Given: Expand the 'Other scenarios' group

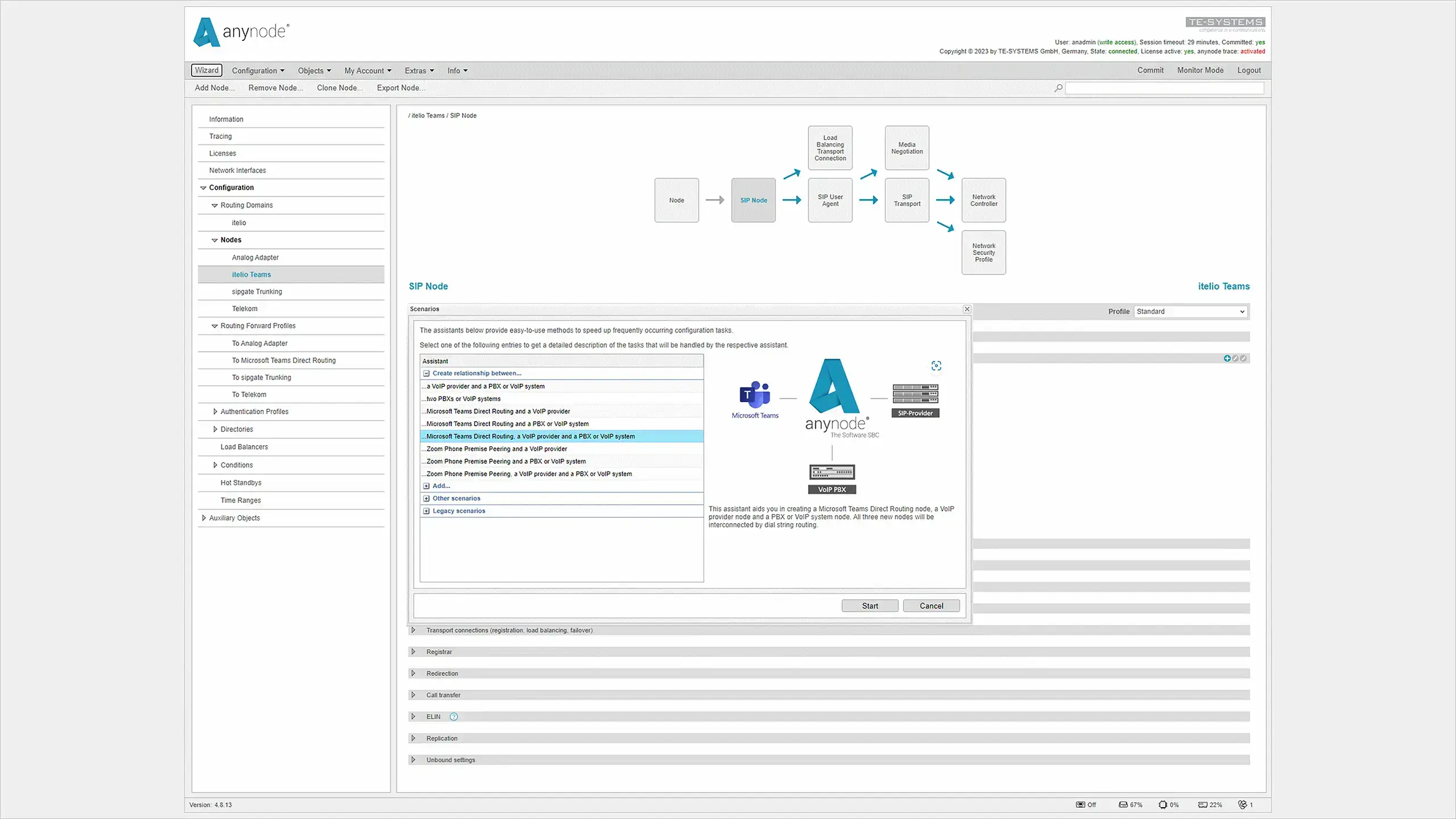Looking at the screenshot, I should coord(426,499).
